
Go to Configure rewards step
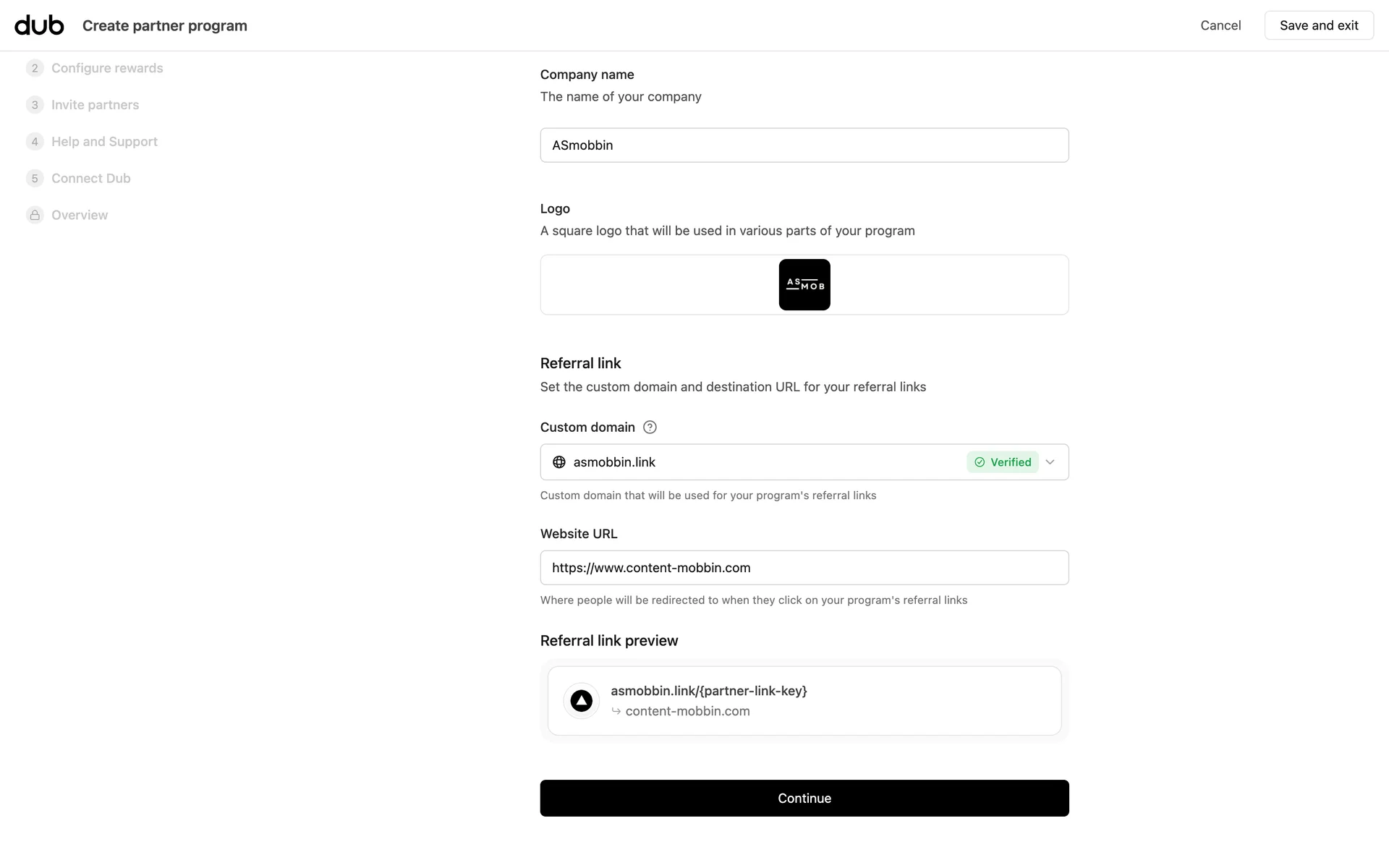pyautogui.click(x=107, y=68)
